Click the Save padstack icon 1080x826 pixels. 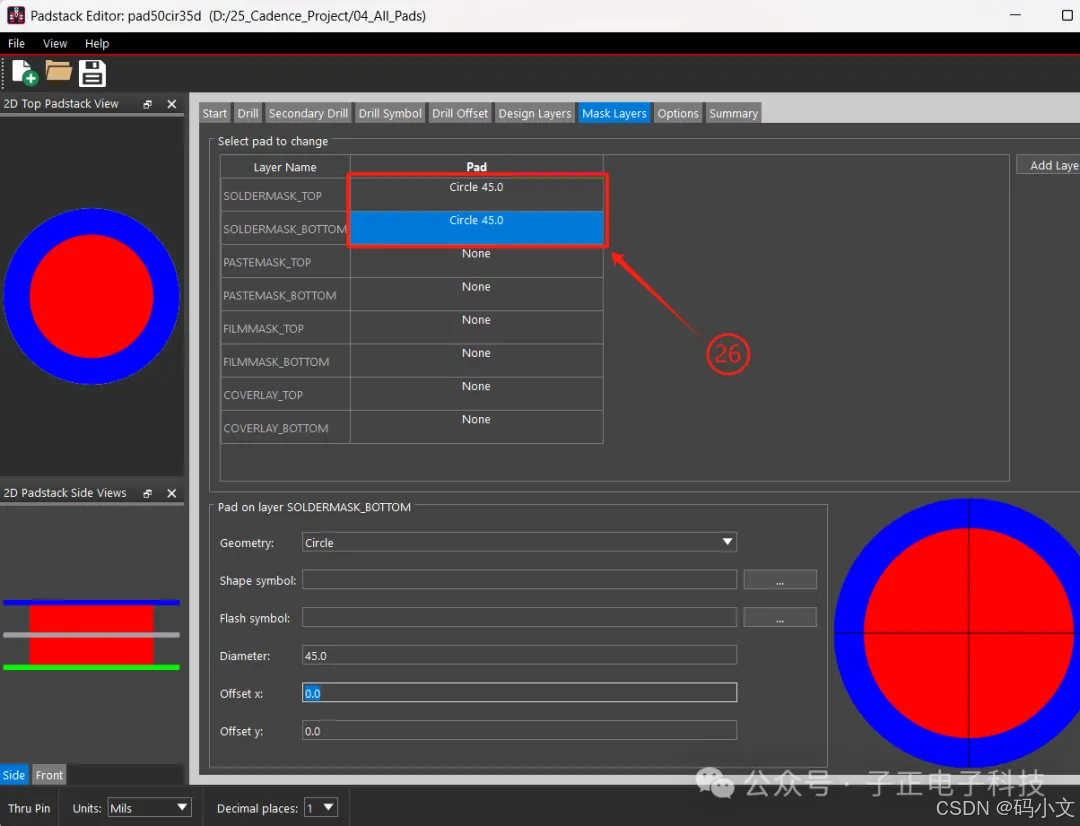(92, 73)
